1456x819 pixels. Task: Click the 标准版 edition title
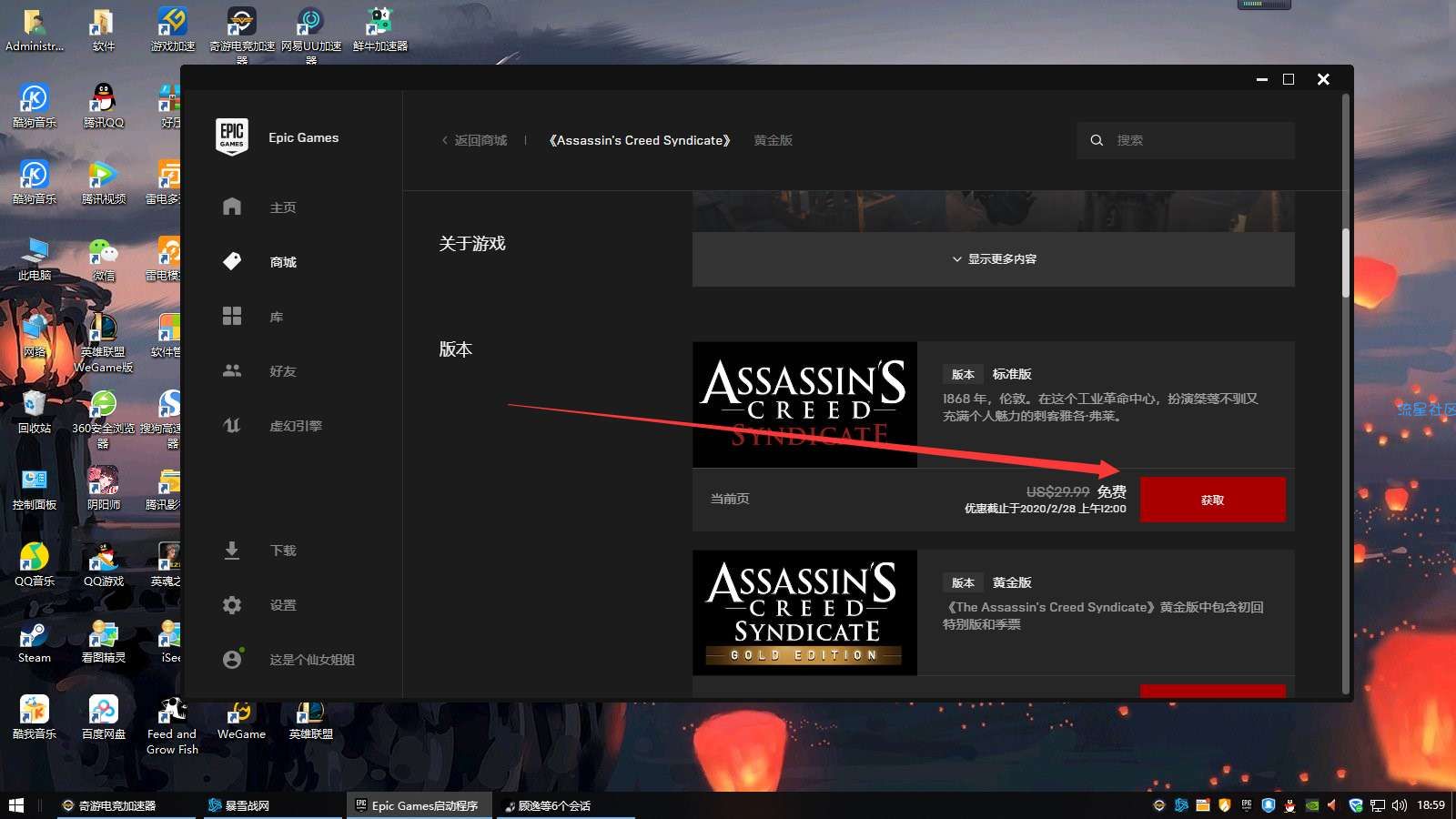(1012, 374)
